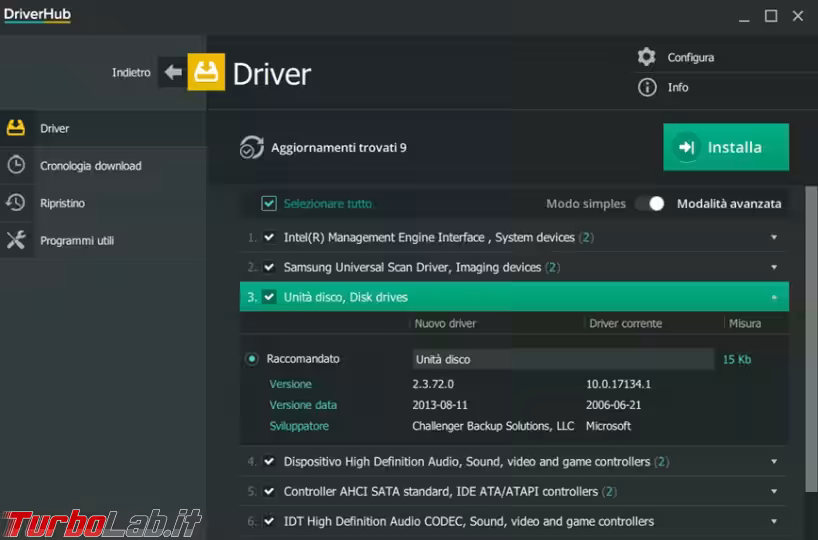Open Ripristino in sidebar
Image resolution: width=818 pixels, height=540 pixels.
(x=103, y=203)
